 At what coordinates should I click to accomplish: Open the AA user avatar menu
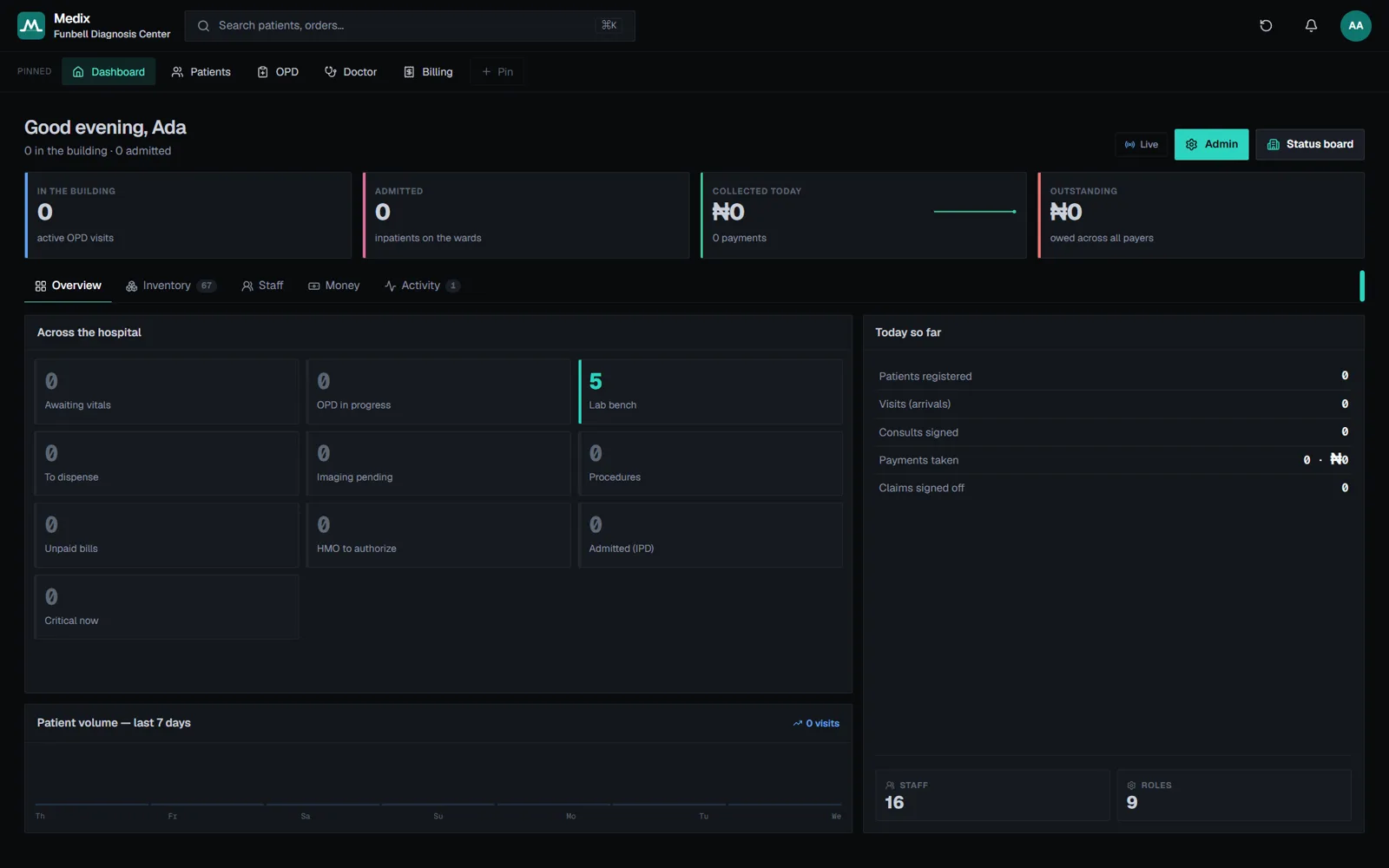point(1355,26)
